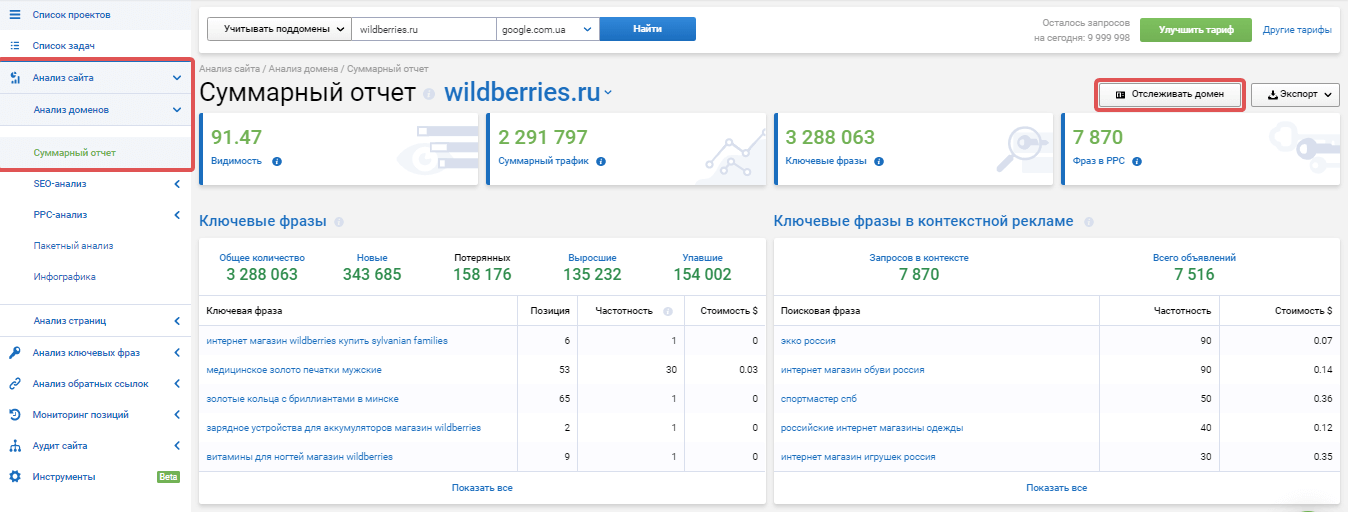Viewport: 1348px width, 512px height.
Task: Click info icon beside Ключевые фразы section title
Action: [339, 222]
